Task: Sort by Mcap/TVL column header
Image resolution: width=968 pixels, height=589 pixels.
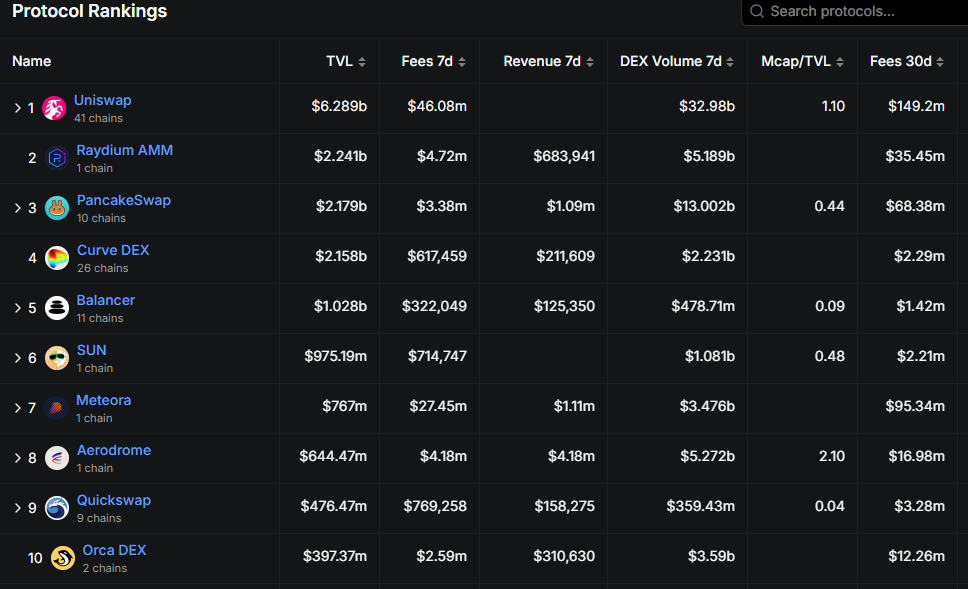Action: (x=801, y=61)
